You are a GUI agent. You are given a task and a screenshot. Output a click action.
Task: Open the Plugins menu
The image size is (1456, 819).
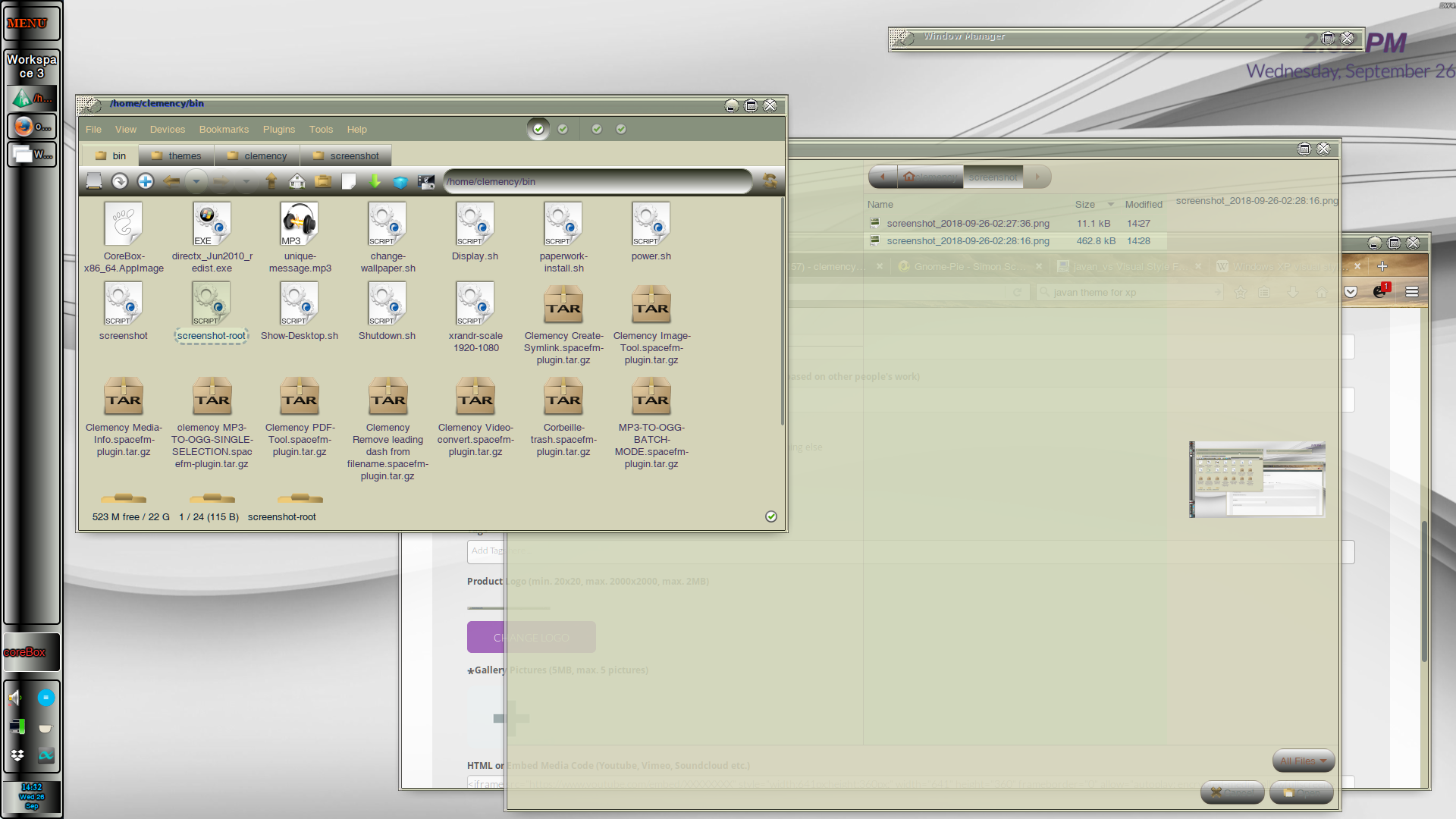pos(279,130)
